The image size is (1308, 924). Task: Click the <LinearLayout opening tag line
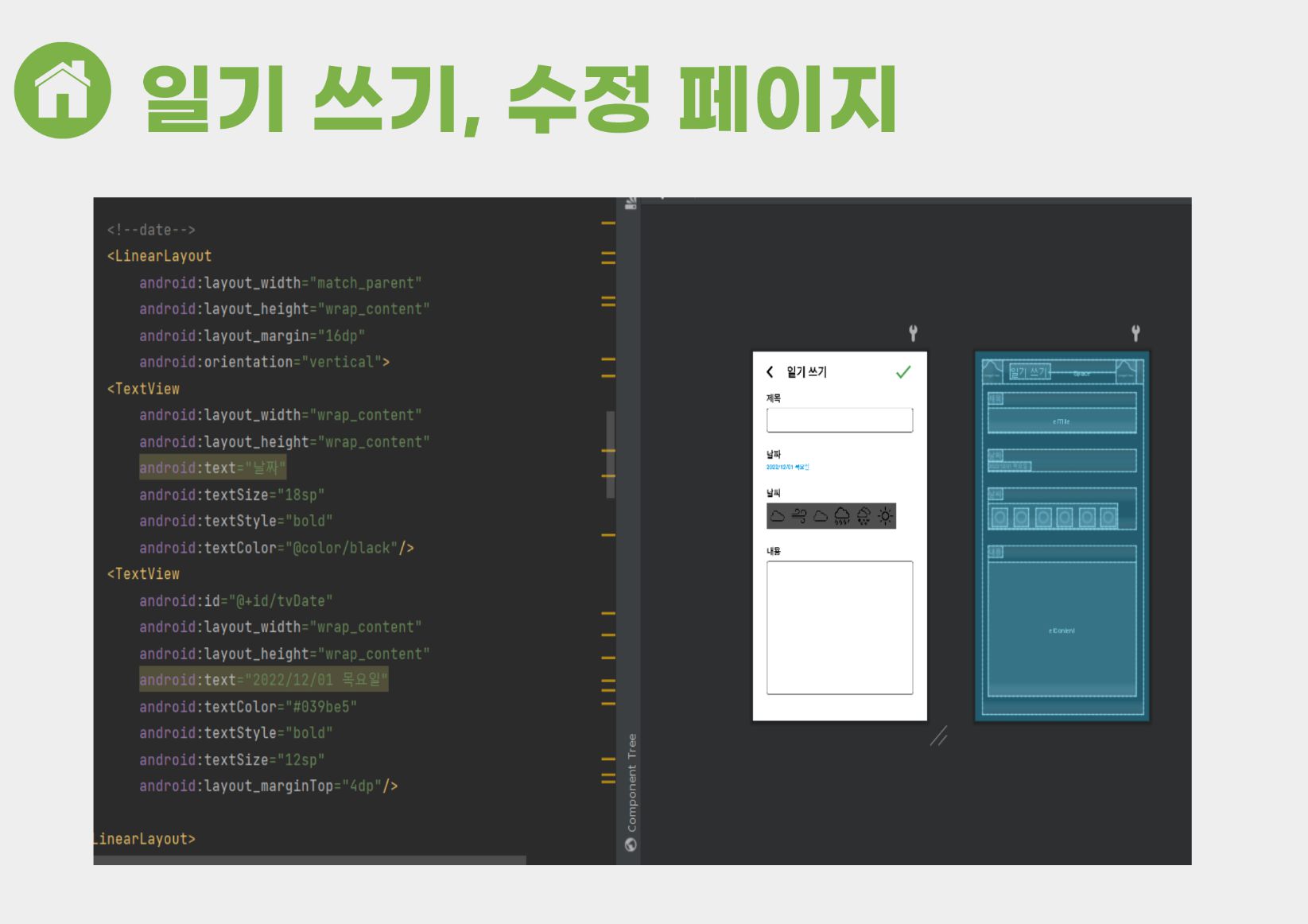click(x=160, y=256)
